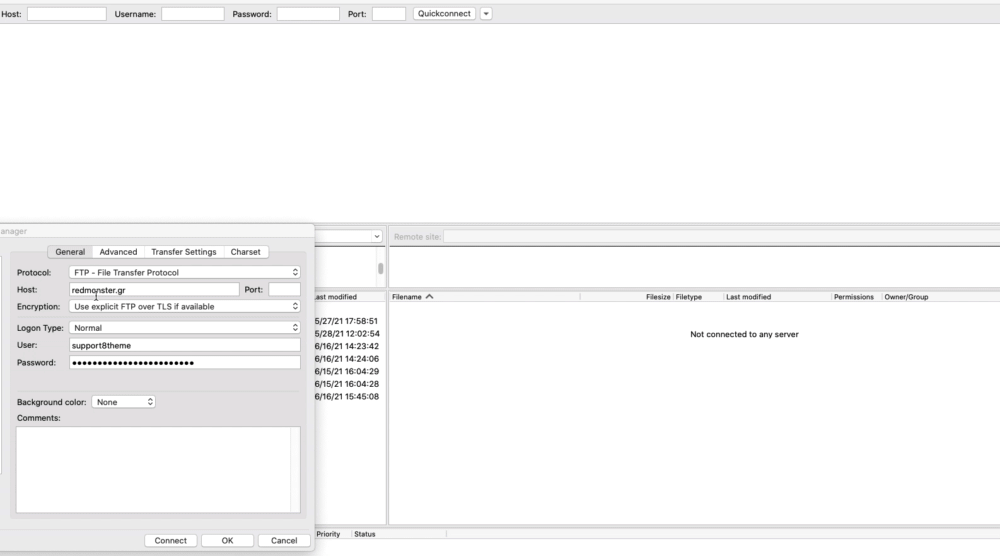Open the Logon Type dropdown
The width and height of the screenshot is (1000, 556).
[x=184, y=328]
